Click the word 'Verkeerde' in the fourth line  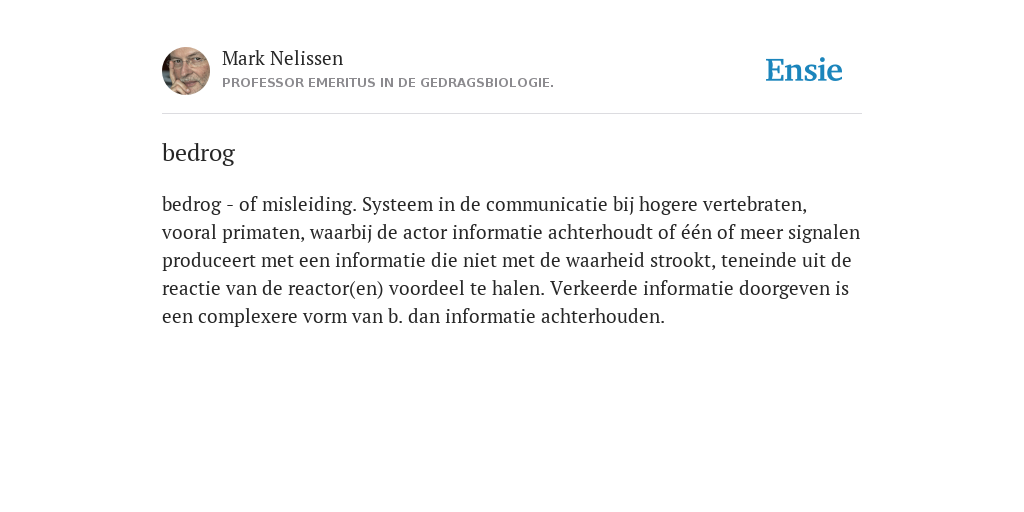click(594, 288)
